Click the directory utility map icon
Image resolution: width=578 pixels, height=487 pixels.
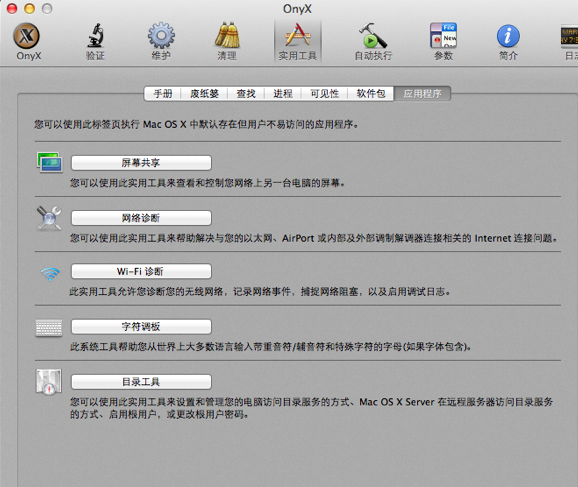(49, 382)
